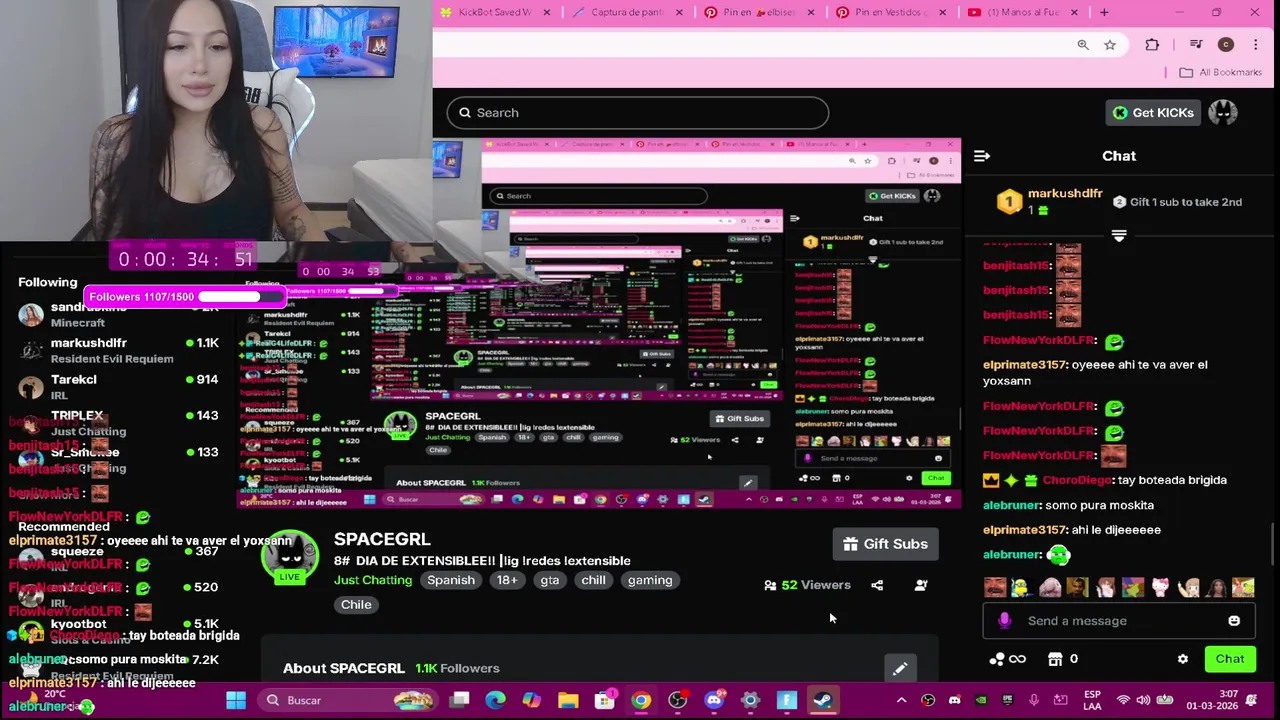Open the volume control in the tray
Screen dimensions: 1280x720
pyautogui.click(x=1143, y=700)
